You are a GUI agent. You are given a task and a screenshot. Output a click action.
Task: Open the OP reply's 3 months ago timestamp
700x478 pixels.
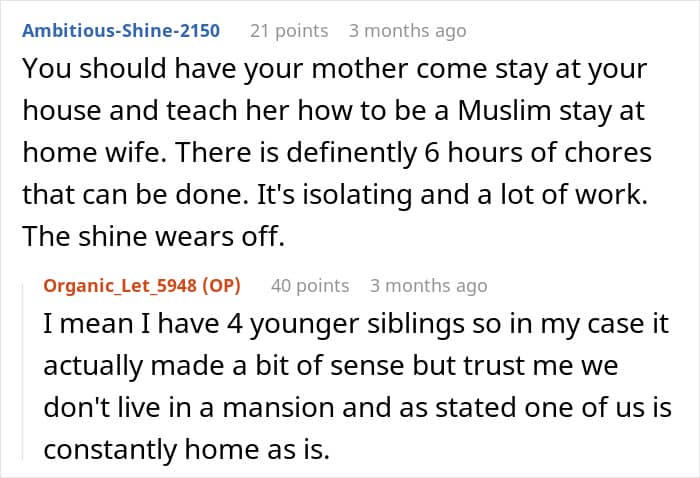pos(428,286)
